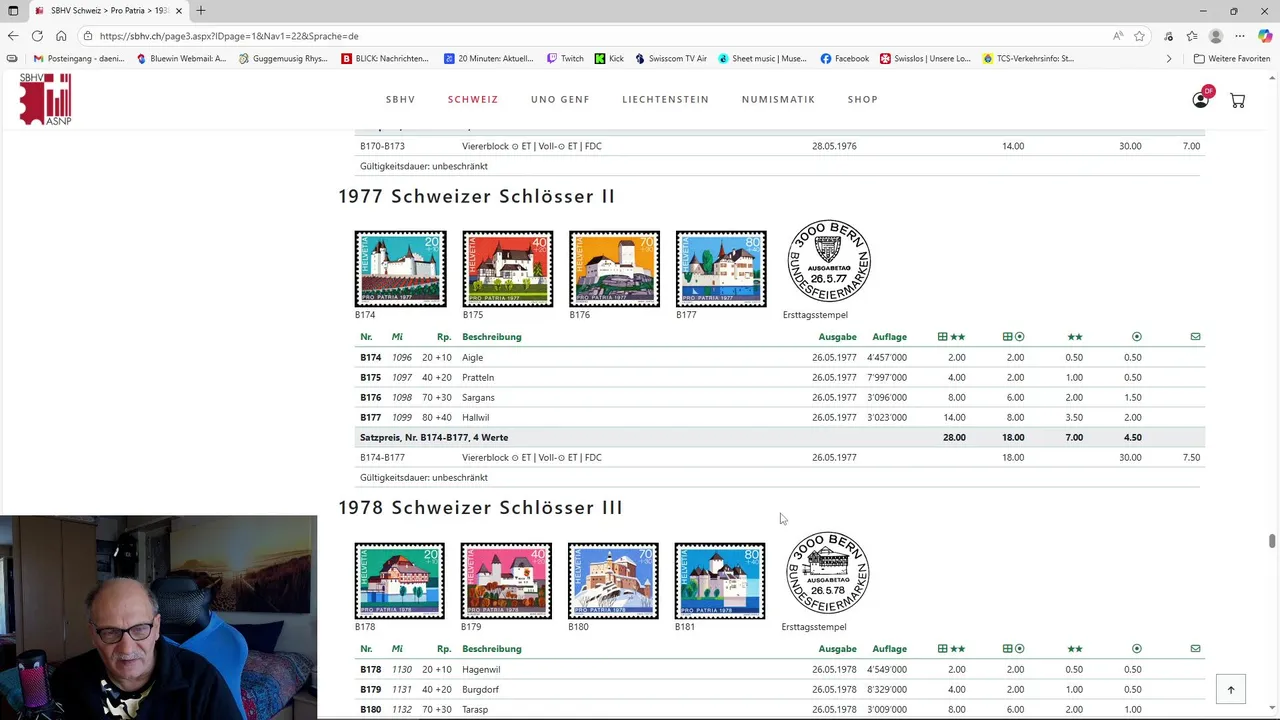Open the LIECHTENSTEIN menu item

[665, 99]
